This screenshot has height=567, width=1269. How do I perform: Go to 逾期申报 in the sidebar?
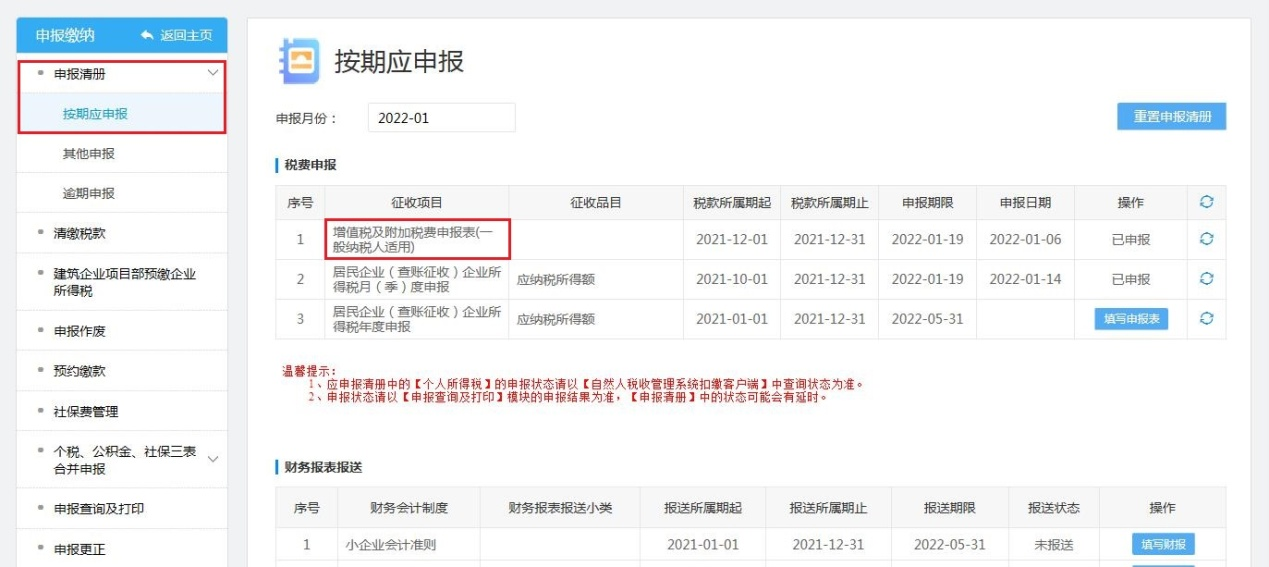tap(89, 193)
